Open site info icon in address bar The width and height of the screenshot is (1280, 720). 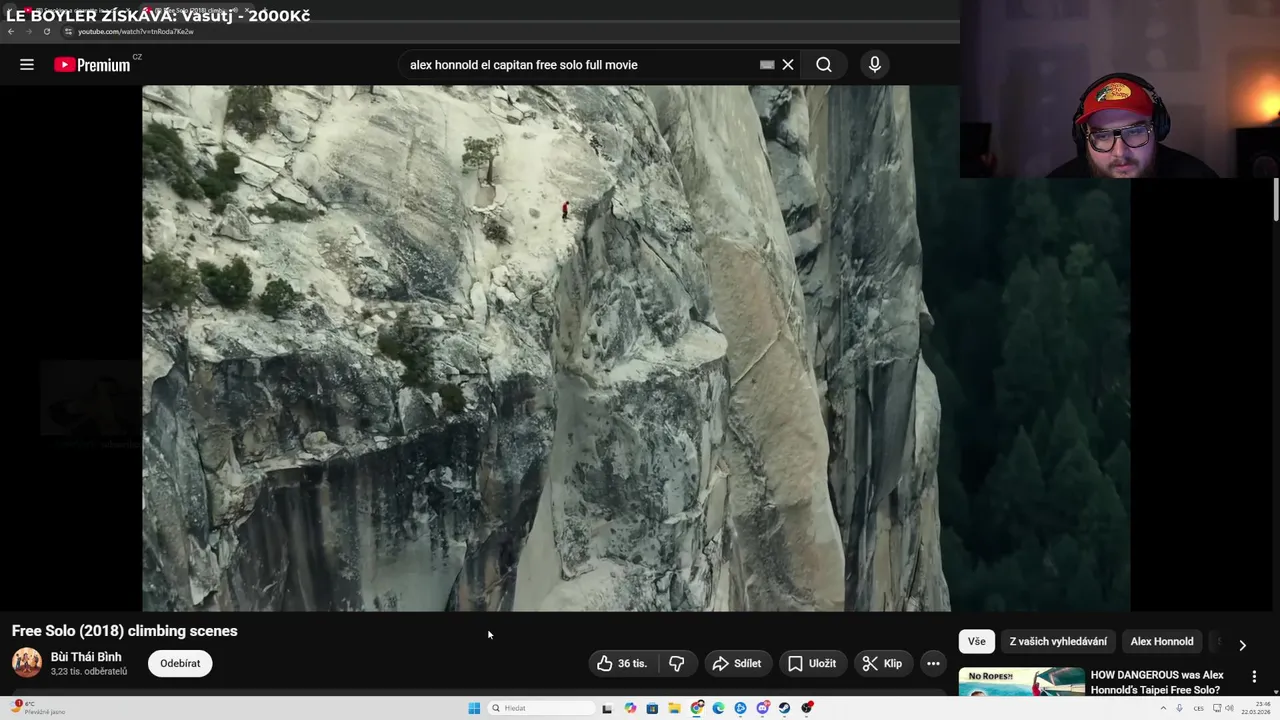coord(68,31)
